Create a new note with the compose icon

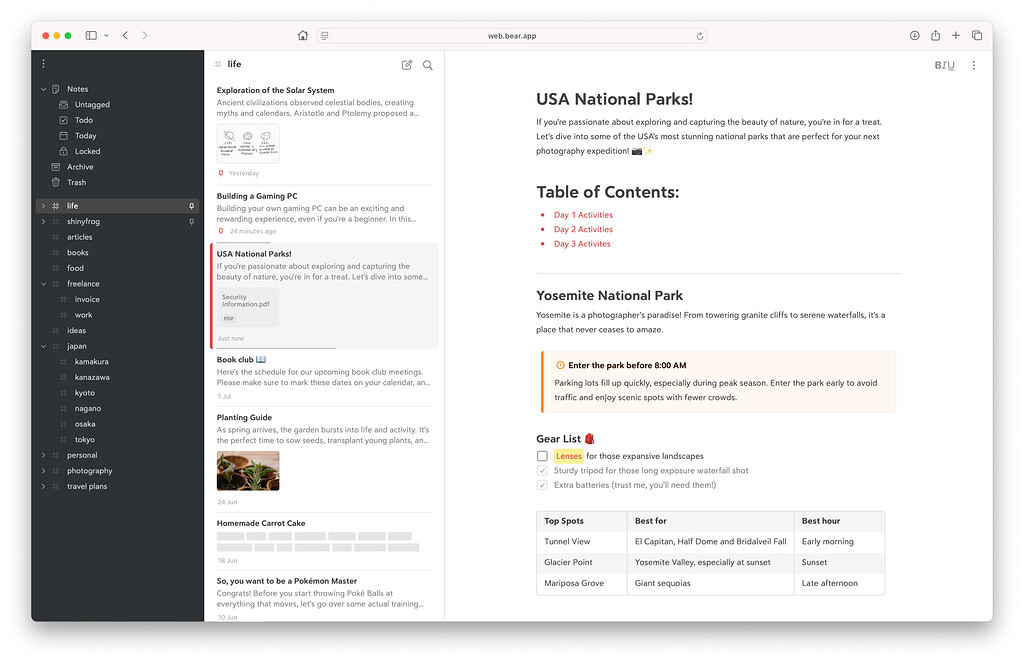tap(406, 64)
